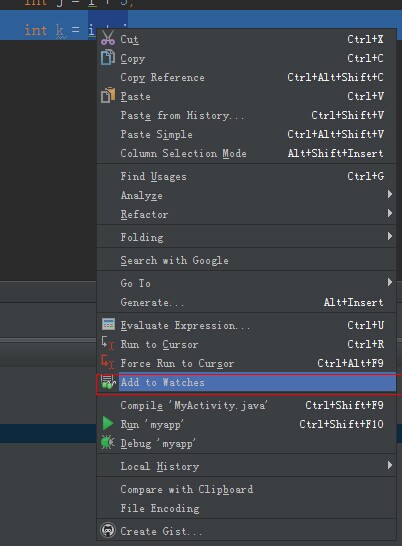Choose File Encoding entry
402x546 pixels.
[246, 508]
